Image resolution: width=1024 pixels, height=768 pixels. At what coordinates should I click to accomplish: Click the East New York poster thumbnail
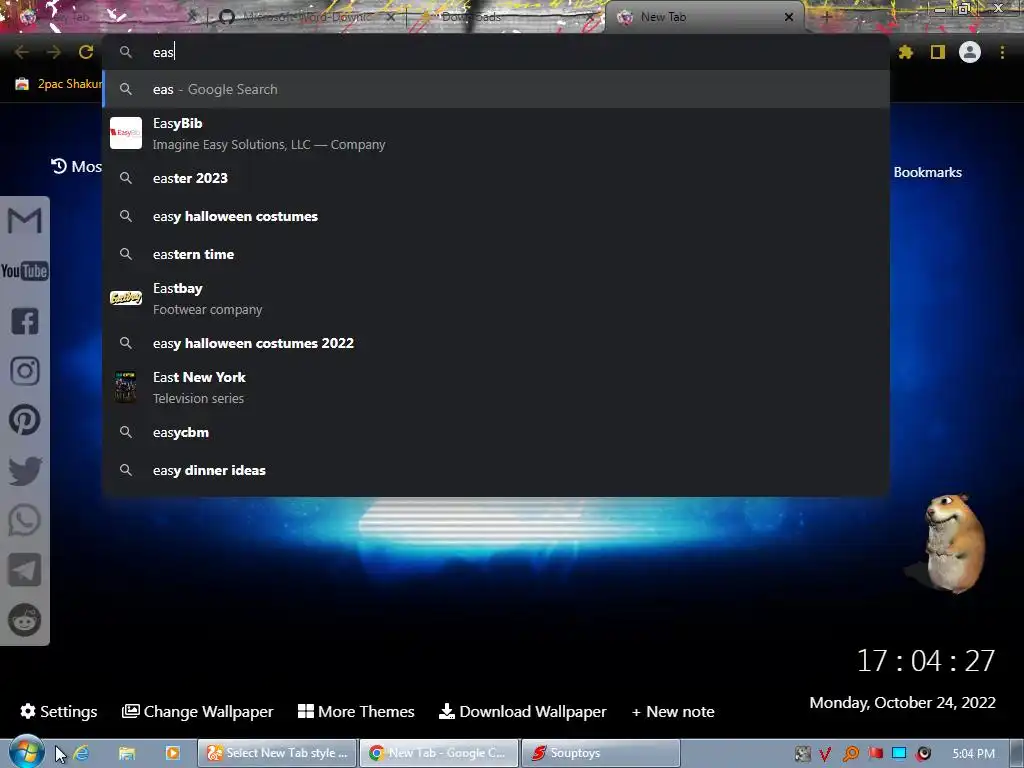tap(125, 387)
